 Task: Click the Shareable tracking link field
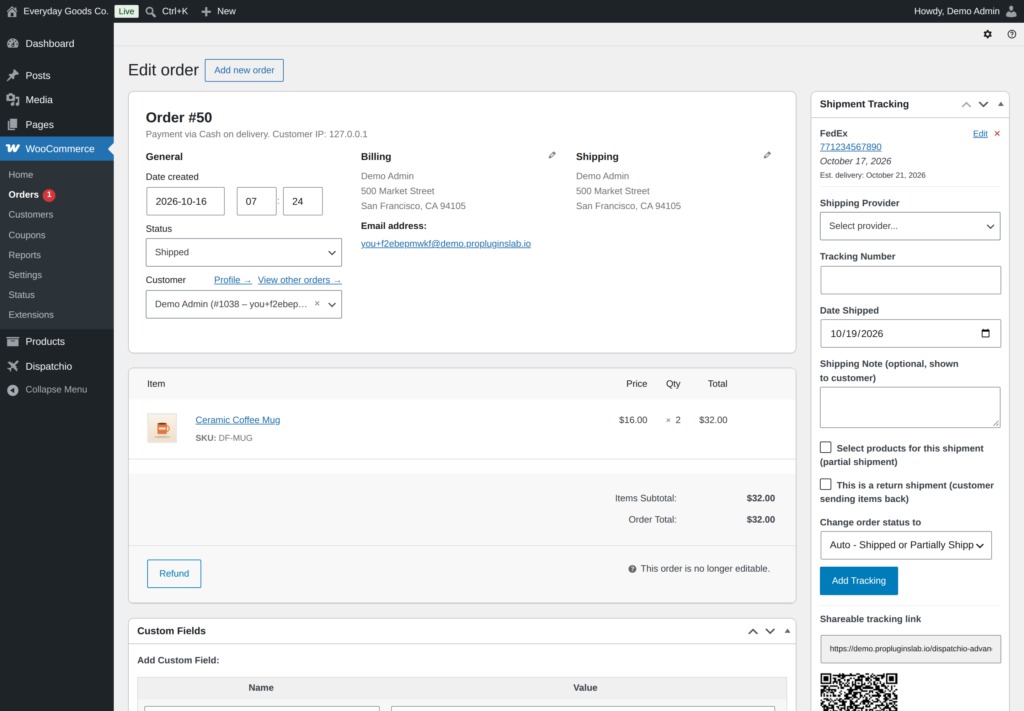[910, 649]
